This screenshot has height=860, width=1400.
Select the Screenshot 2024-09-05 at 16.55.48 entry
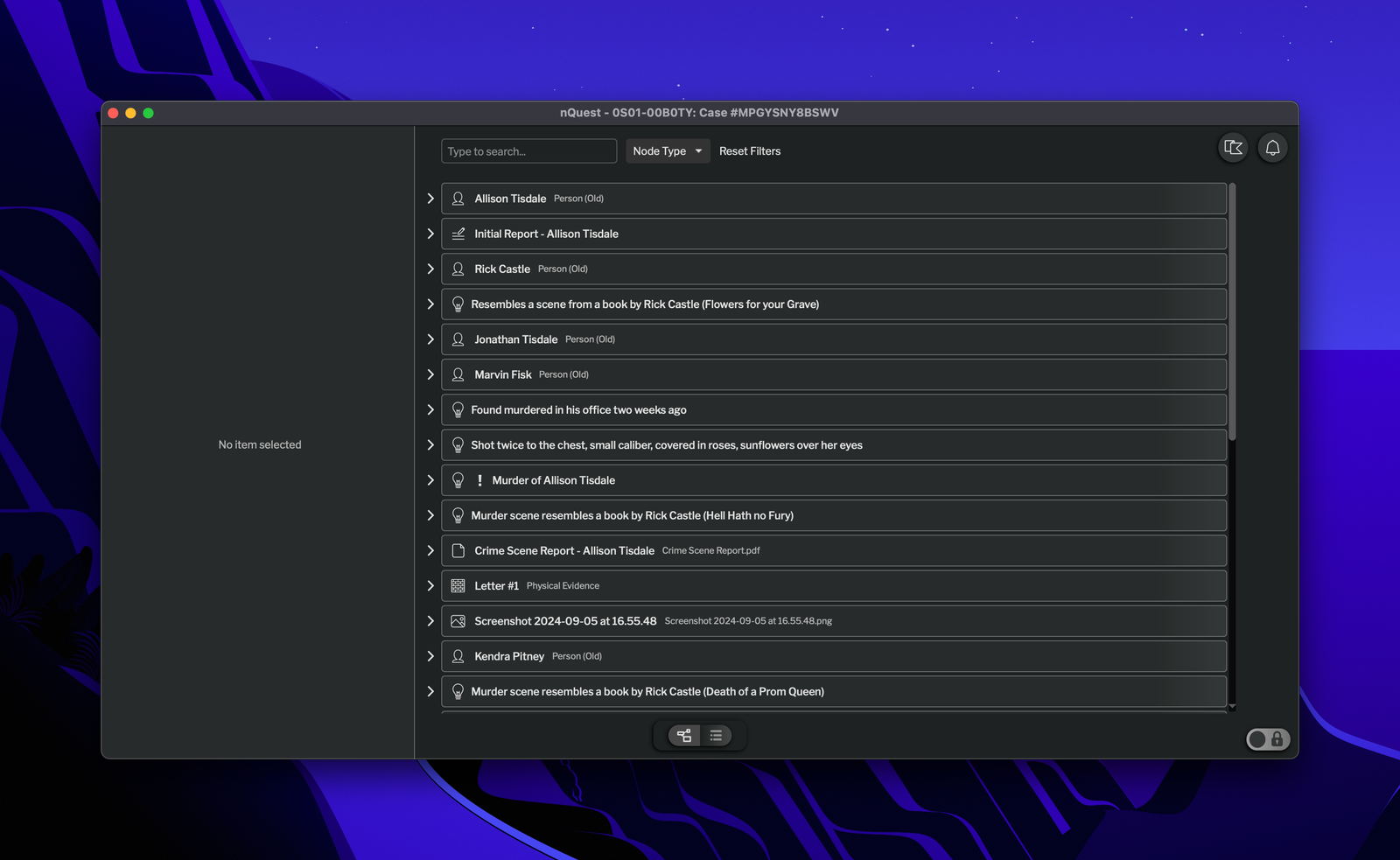point(834,621)
